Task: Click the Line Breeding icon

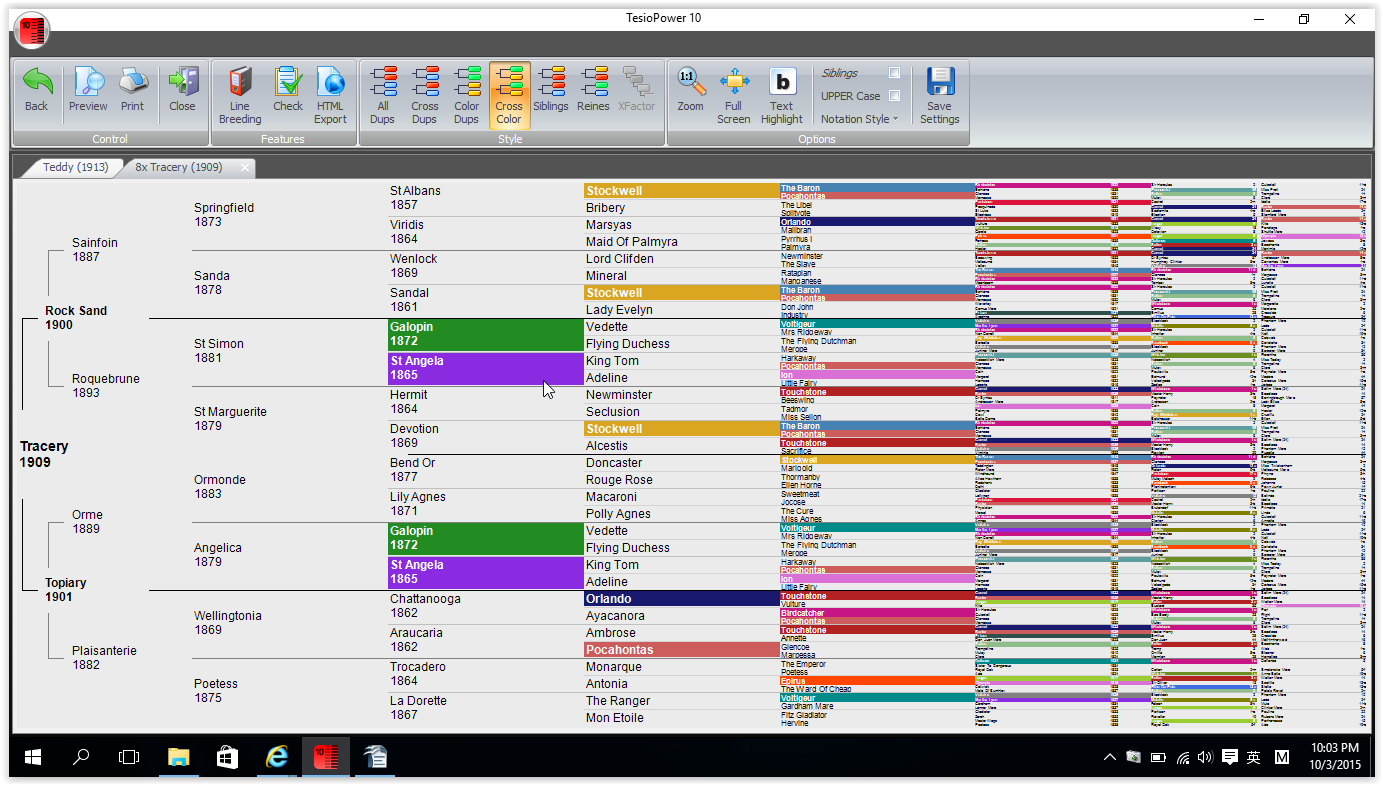Action: pyautogui.click(x=240, y=83)
